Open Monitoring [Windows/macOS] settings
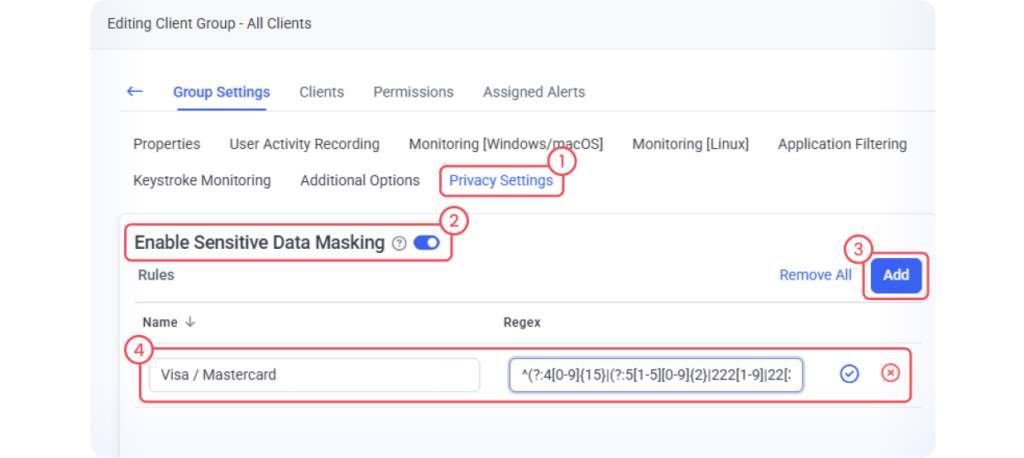The width and height of the screenshot is (1024, 458). pos(505,144)
